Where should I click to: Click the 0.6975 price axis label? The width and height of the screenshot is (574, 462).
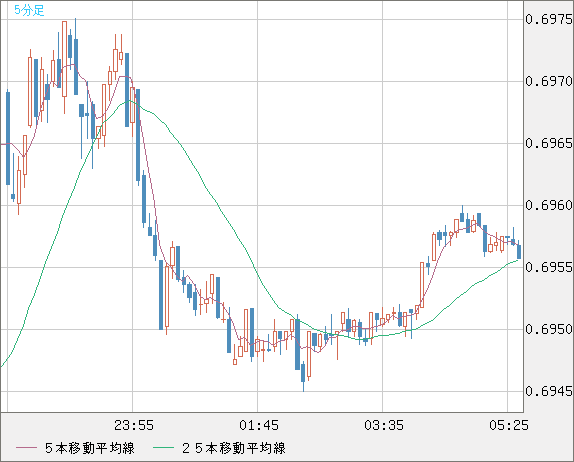click(549, 19)
